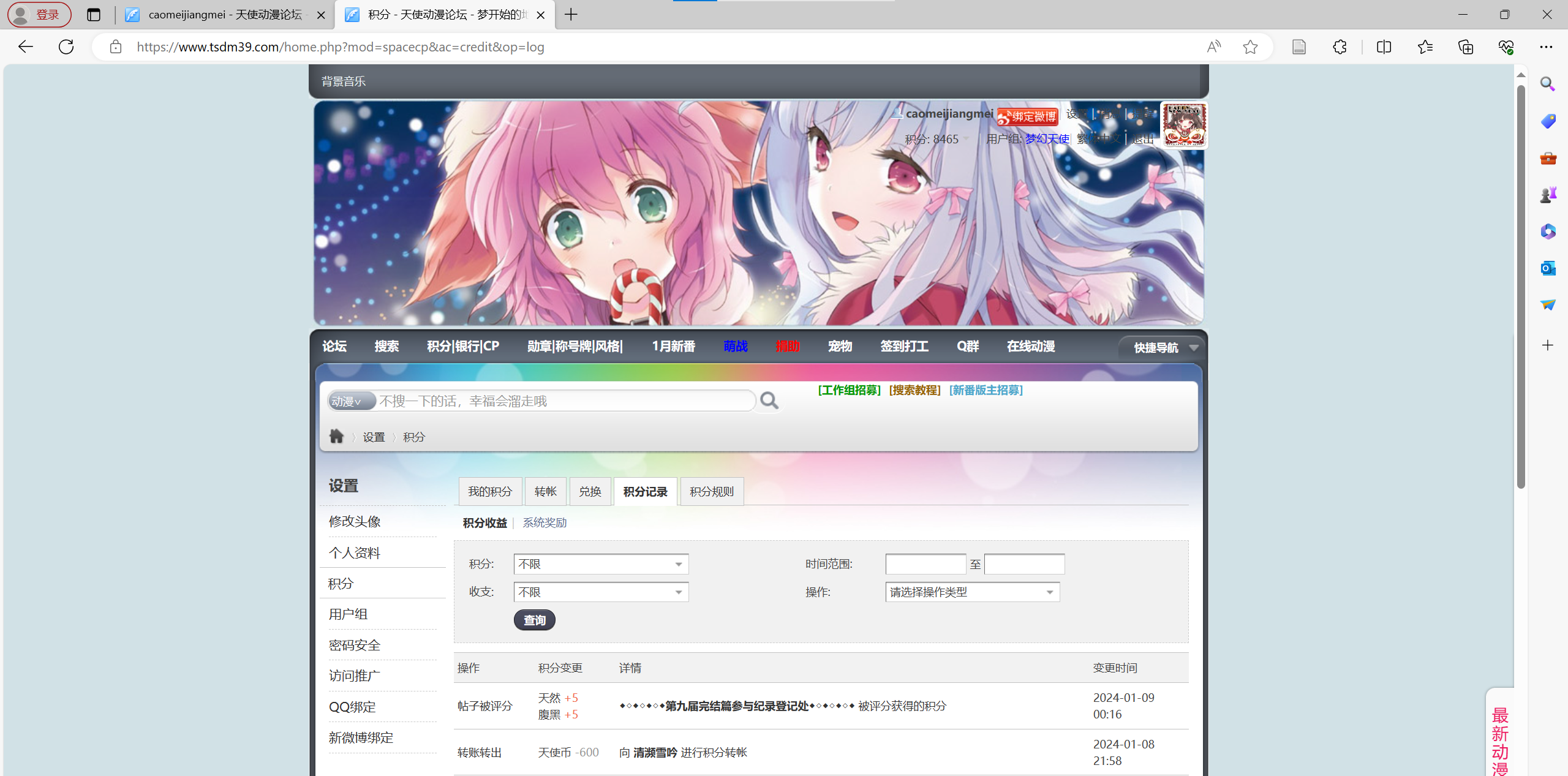Open Outlook icon in Edge sidebar
This screenshot has width=1568, height=776.
[x=1548, y=268]
